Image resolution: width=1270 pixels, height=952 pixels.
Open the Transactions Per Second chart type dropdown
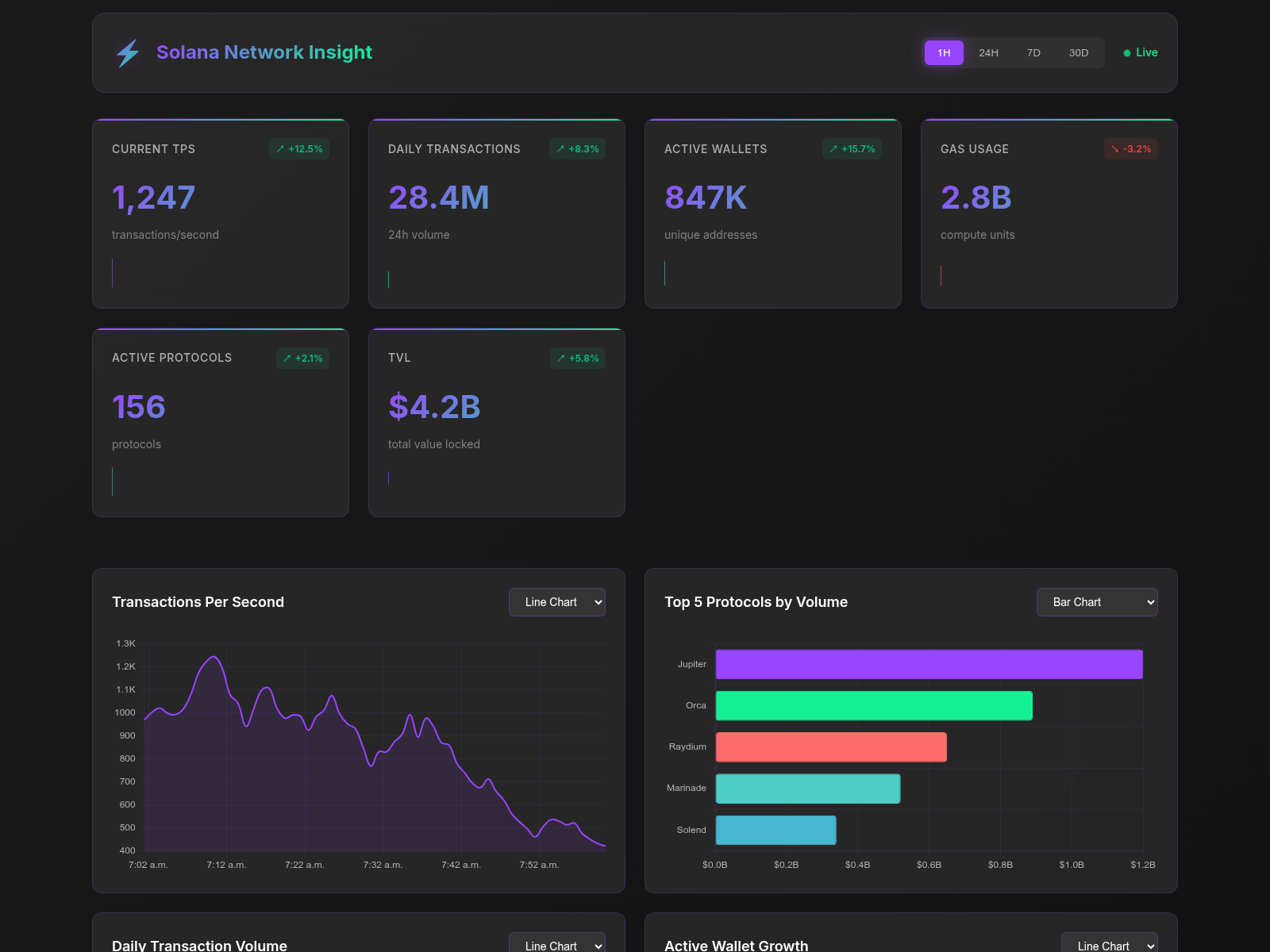(x=557, y=602)
